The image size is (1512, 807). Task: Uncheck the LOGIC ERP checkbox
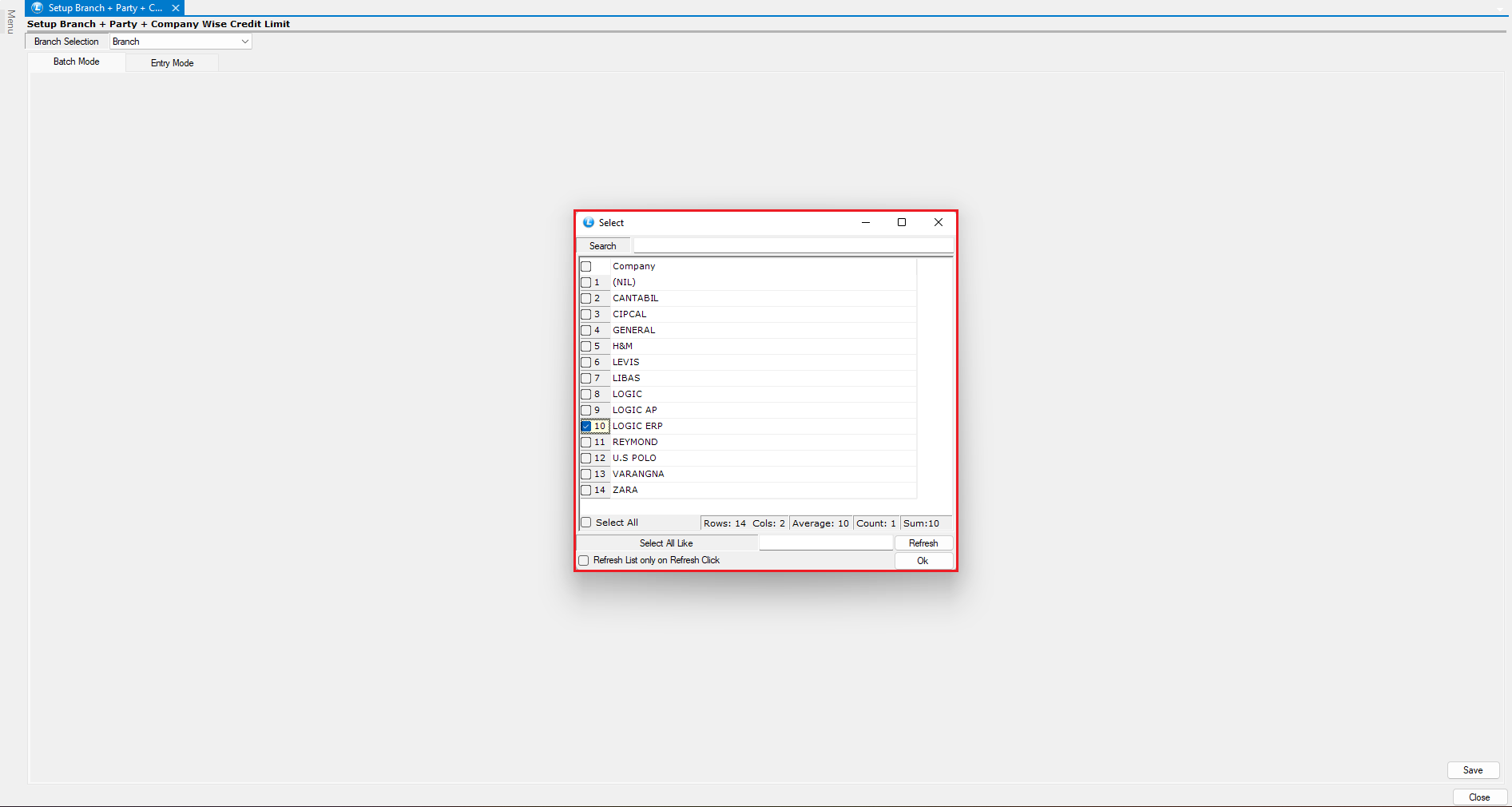click(x=586, y=427)
